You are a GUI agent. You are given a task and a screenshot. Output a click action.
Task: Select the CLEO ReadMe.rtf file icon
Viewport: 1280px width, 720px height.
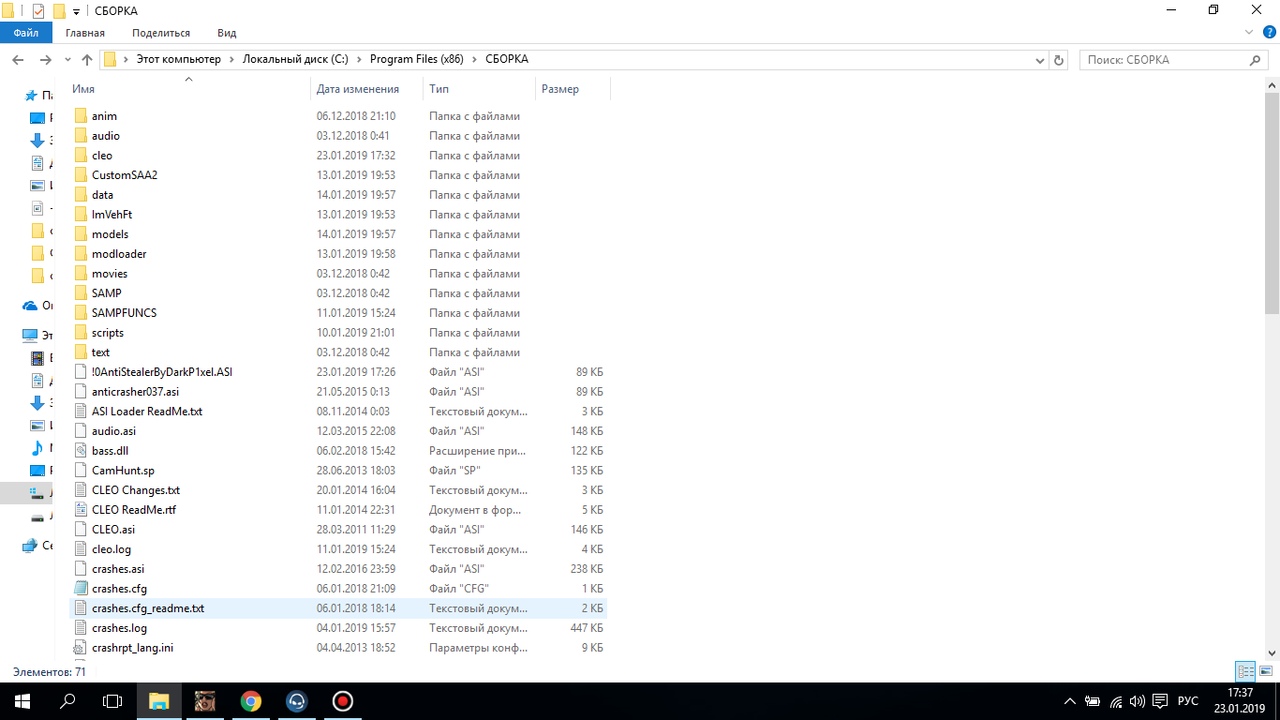(x=81, y=510)
